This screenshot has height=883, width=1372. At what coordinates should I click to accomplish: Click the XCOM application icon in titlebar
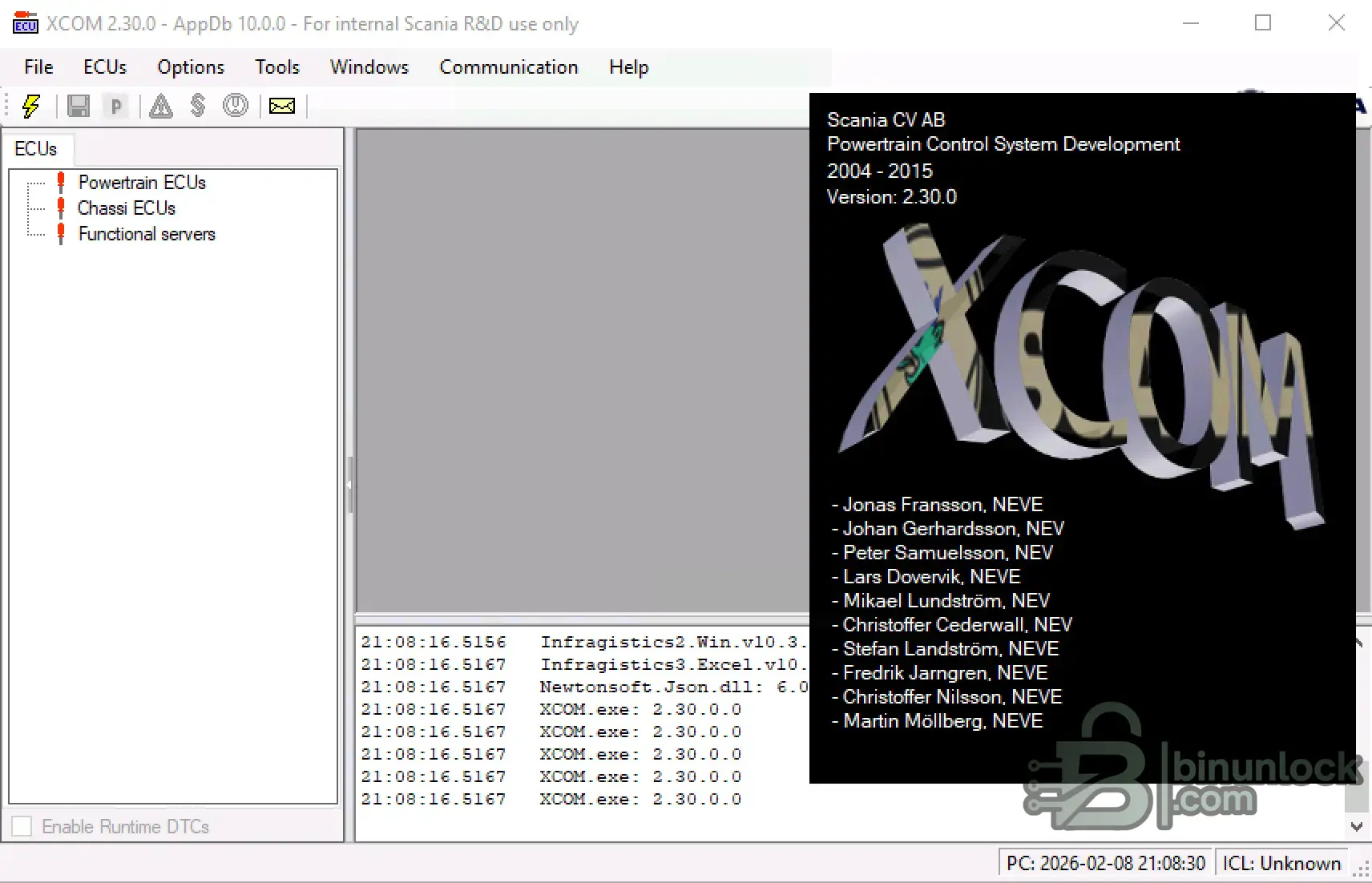point(25,22)
